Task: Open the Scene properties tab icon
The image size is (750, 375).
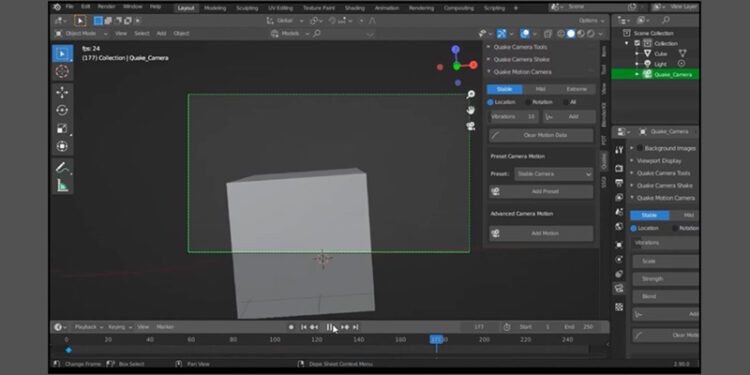Action: click(x=619, y=212)
